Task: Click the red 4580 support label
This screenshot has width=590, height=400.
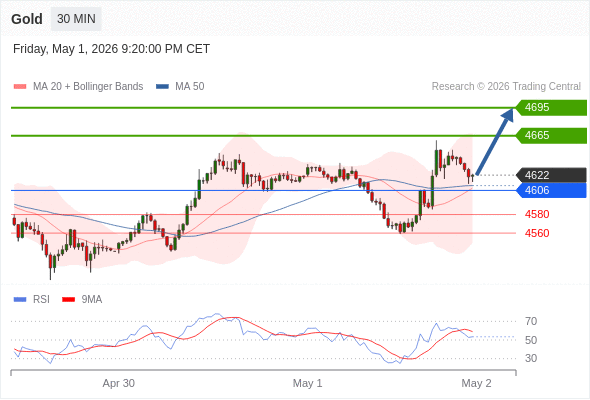Action: click(537, 214)
